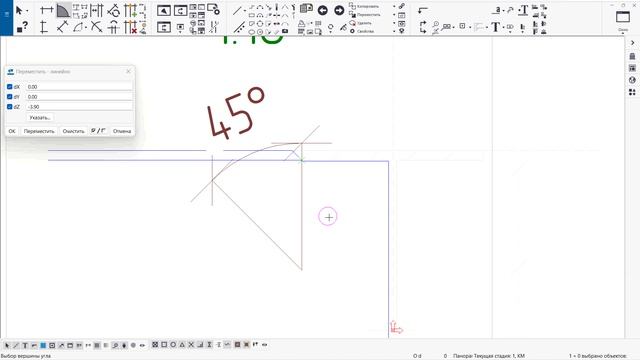Expand the right sidebar chevron
Viewport: 640px width, 360px height.
pyautogui.click(x=633, y=42)
